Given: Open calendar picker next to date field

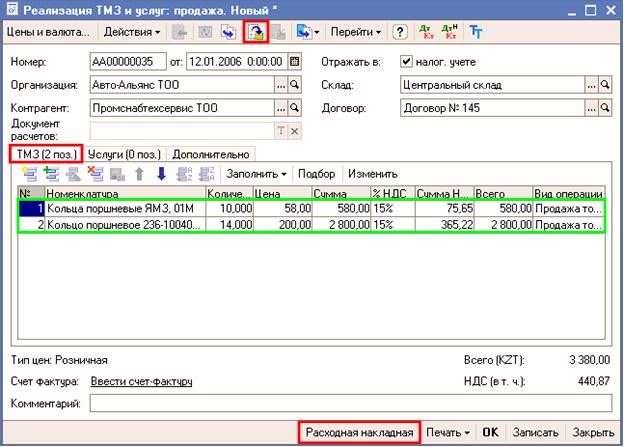Looking at the screenshot, I should click(x=294, y=61).
